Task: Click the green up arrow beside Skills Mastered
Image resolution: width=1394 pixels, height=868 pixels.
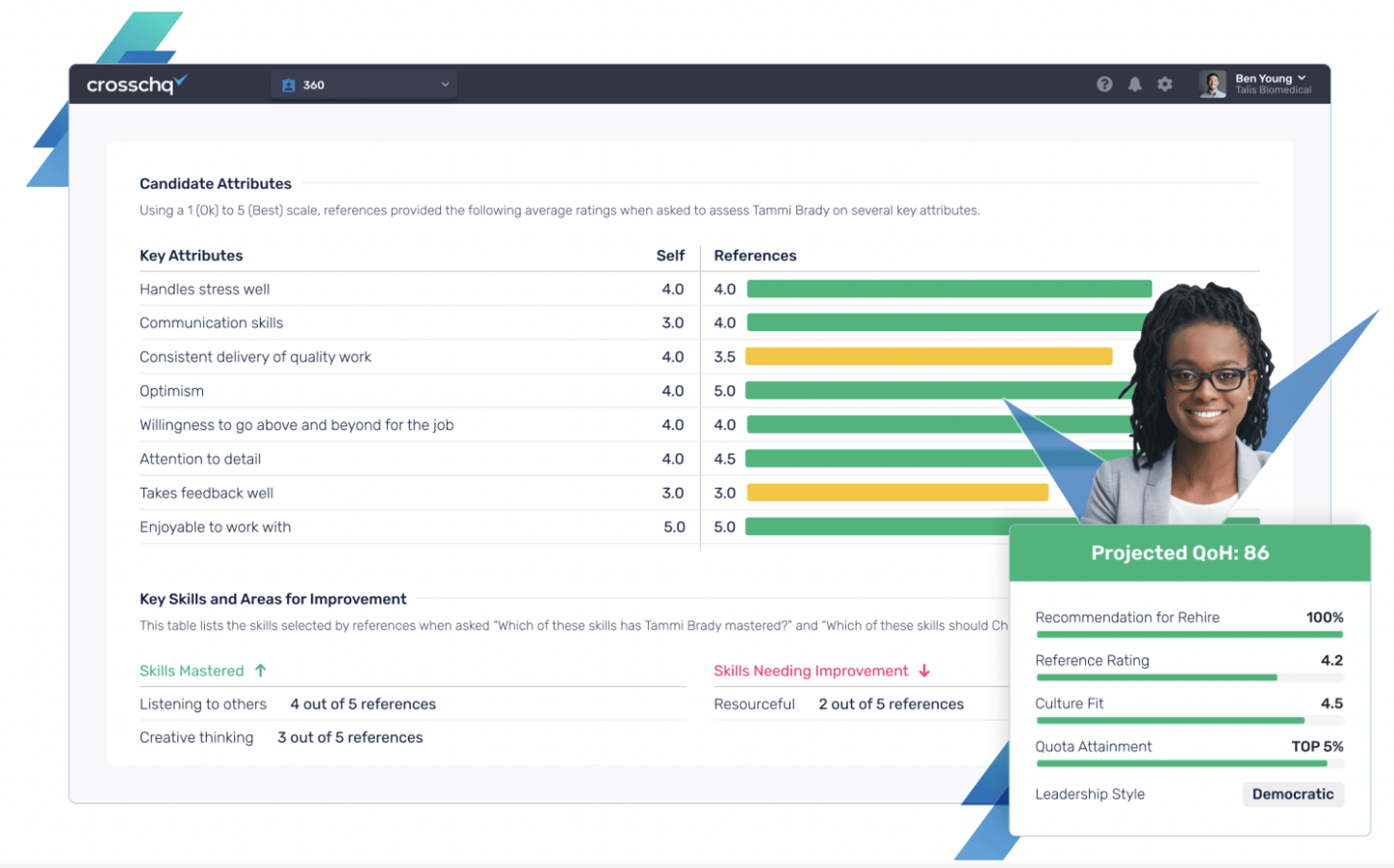Action: 259,671
